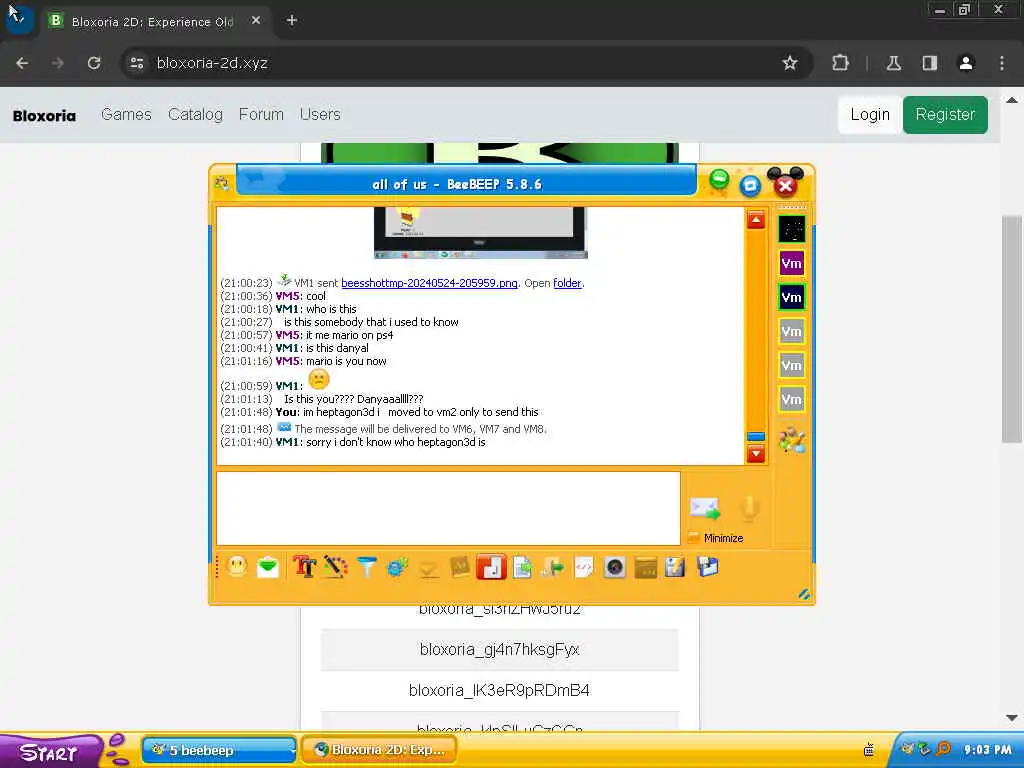Viewport: 1024px width, 768px height.
Task: Toggle the browser side panel icon
Action: 929,63
